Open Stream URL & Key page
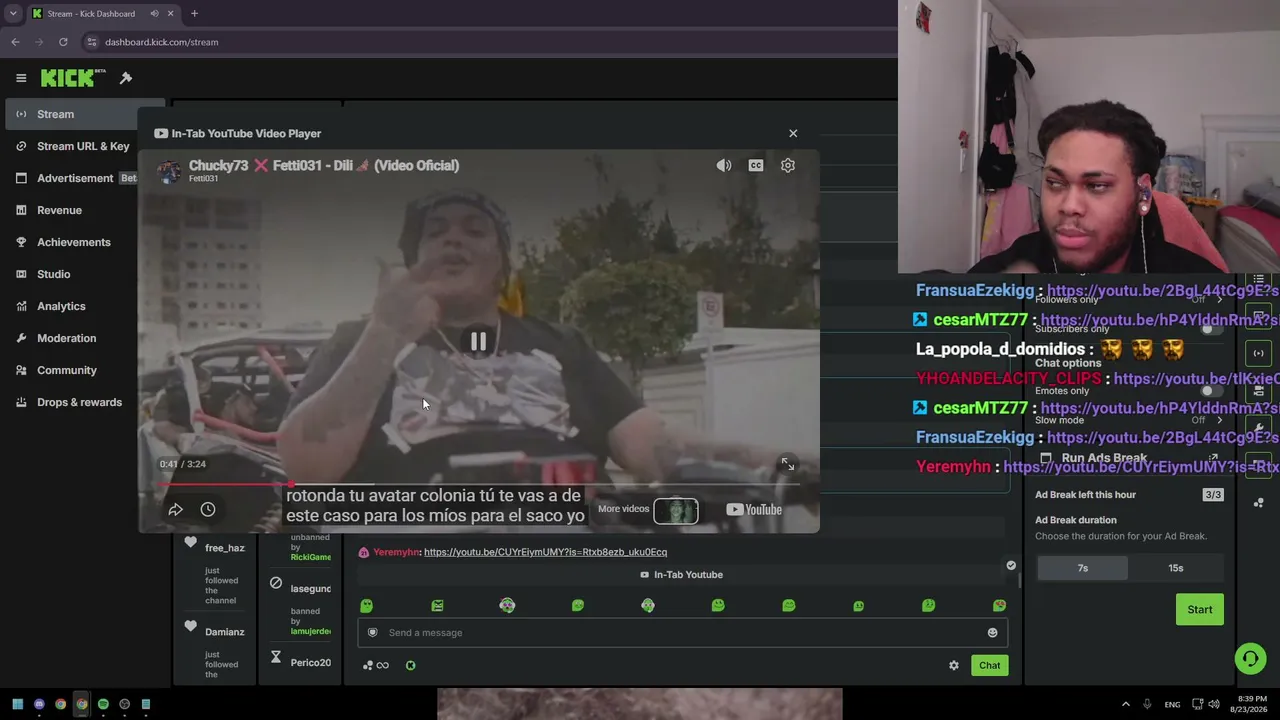This screenshot has width=1280, height=720. coord(85,146)
